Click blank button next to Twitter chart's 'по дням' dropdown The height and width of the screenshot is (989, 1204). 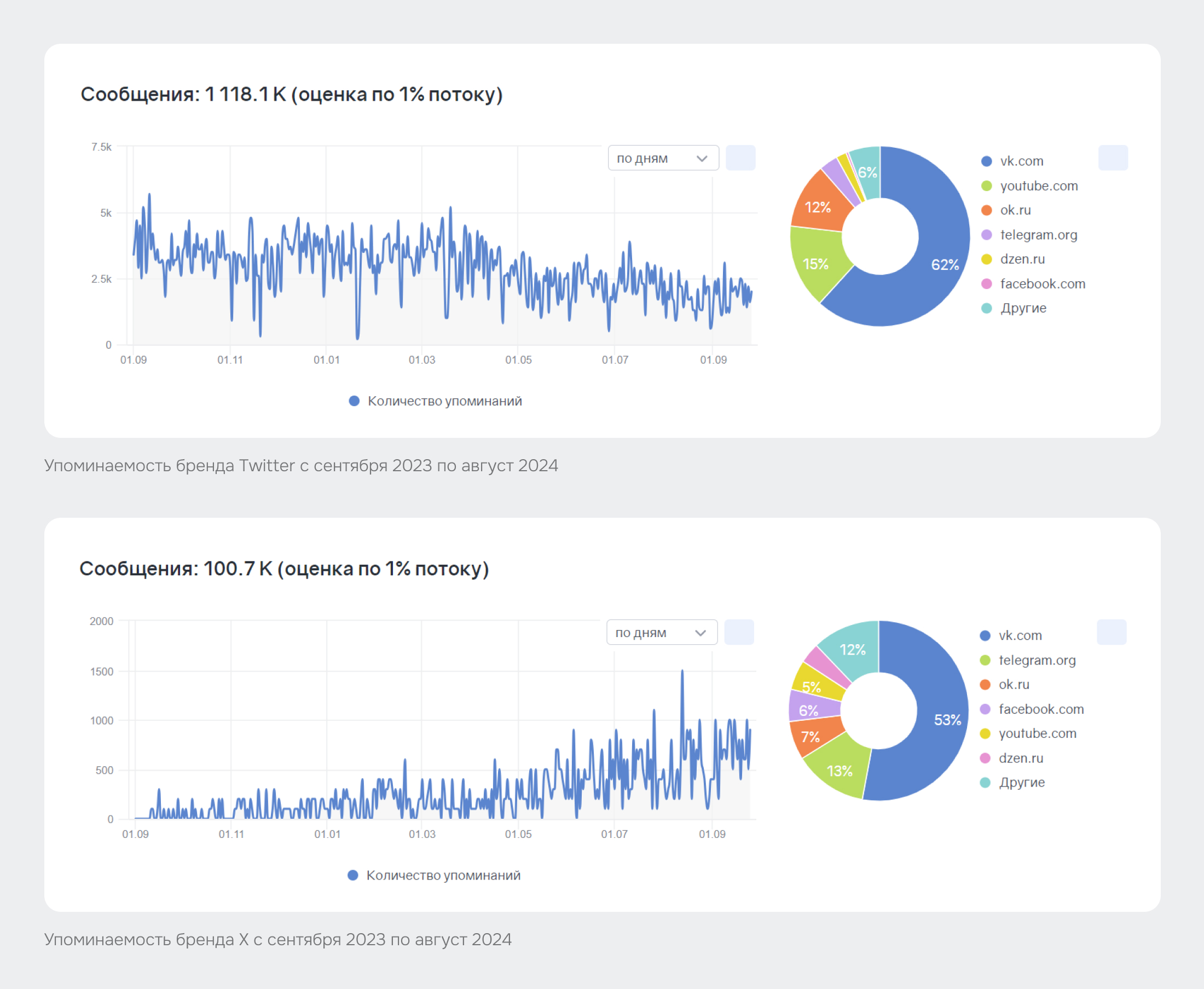coord(740,158)
